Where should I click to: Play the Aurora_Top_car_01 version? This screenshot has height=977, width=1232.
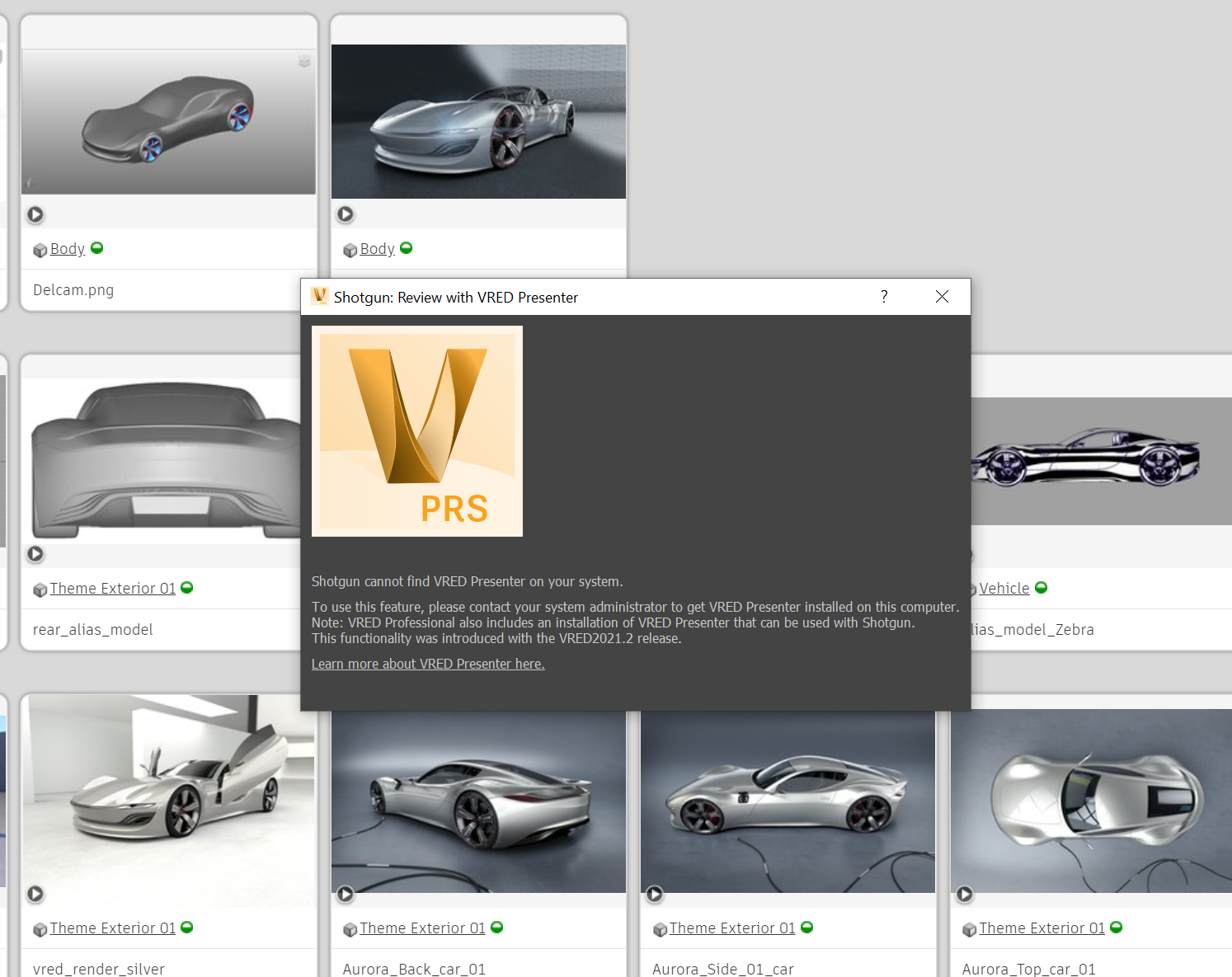coord(965,894)
